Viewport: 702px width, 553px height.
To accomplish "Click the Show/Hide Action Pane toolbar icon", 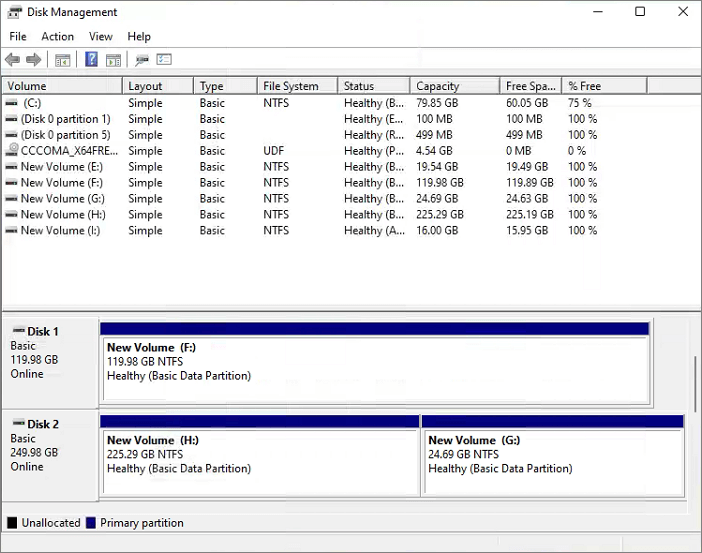I will [113, 60].
